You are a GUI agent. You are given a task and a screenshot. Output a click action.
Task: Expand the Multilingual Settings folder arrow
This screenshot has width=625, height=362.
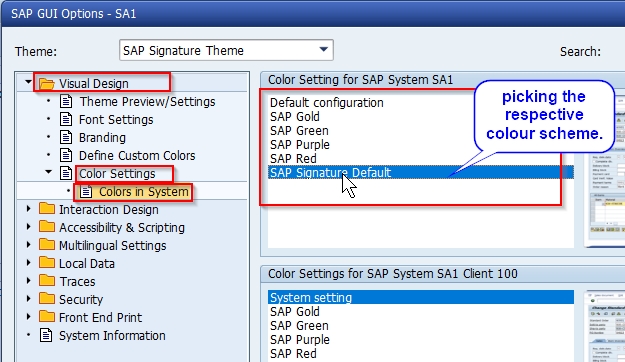coord(28,245)
